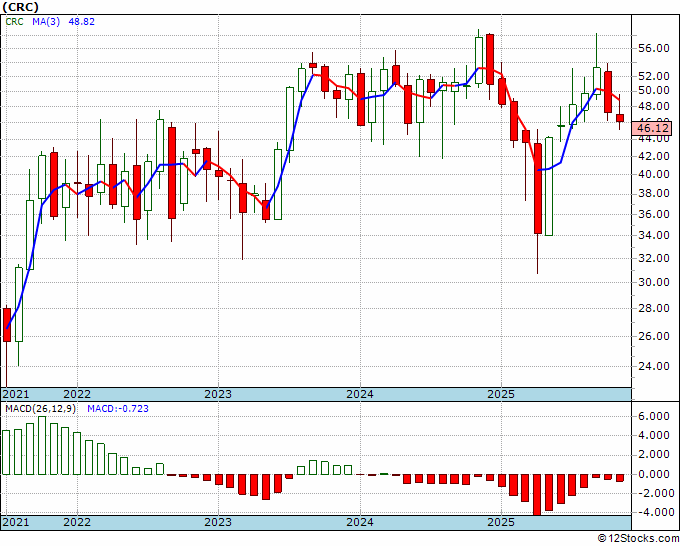Click 2022 on the price chart time axis
The width and height of the screenshot is (680, 546).
point(77,394)
